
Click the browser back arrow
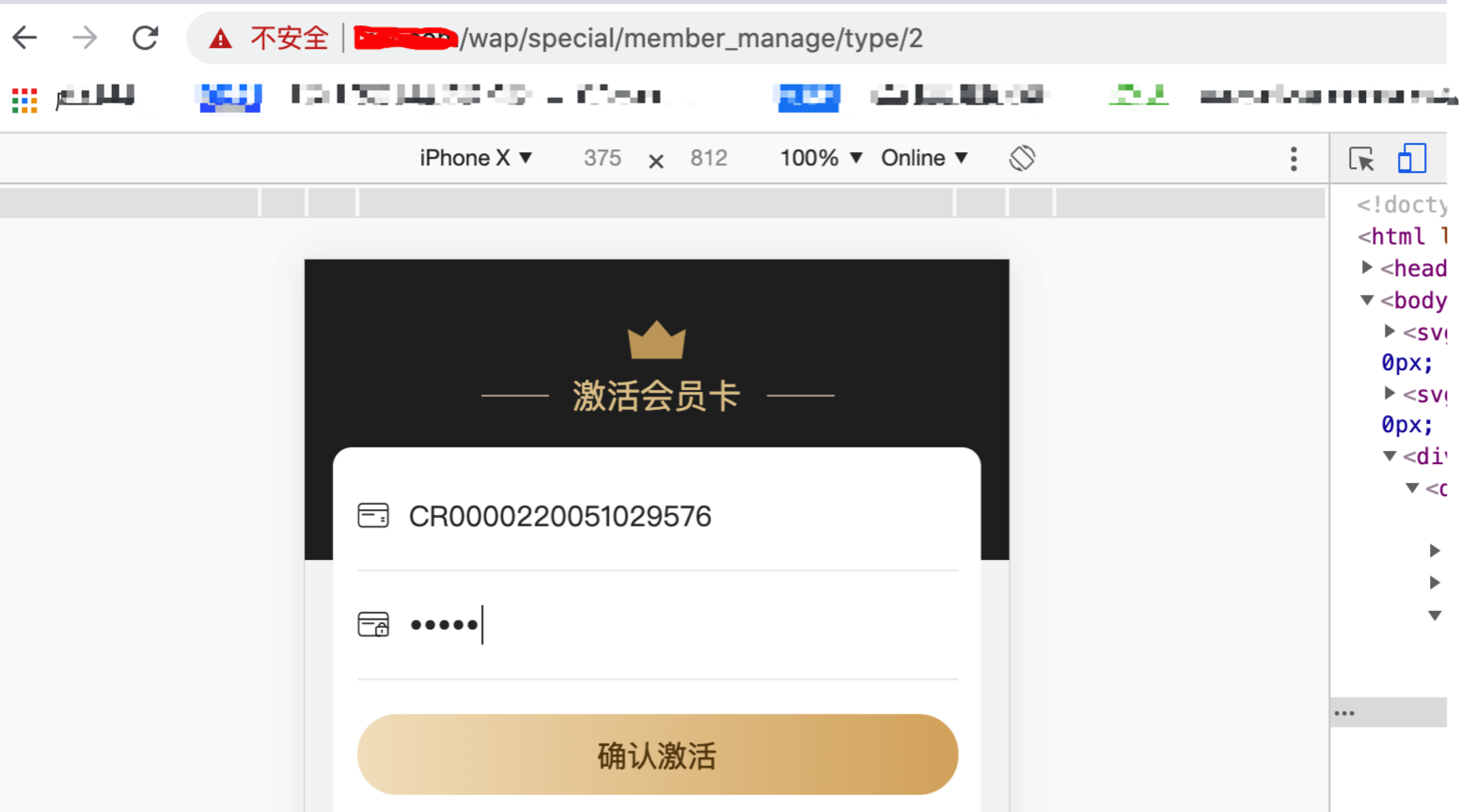coord(25,38)
